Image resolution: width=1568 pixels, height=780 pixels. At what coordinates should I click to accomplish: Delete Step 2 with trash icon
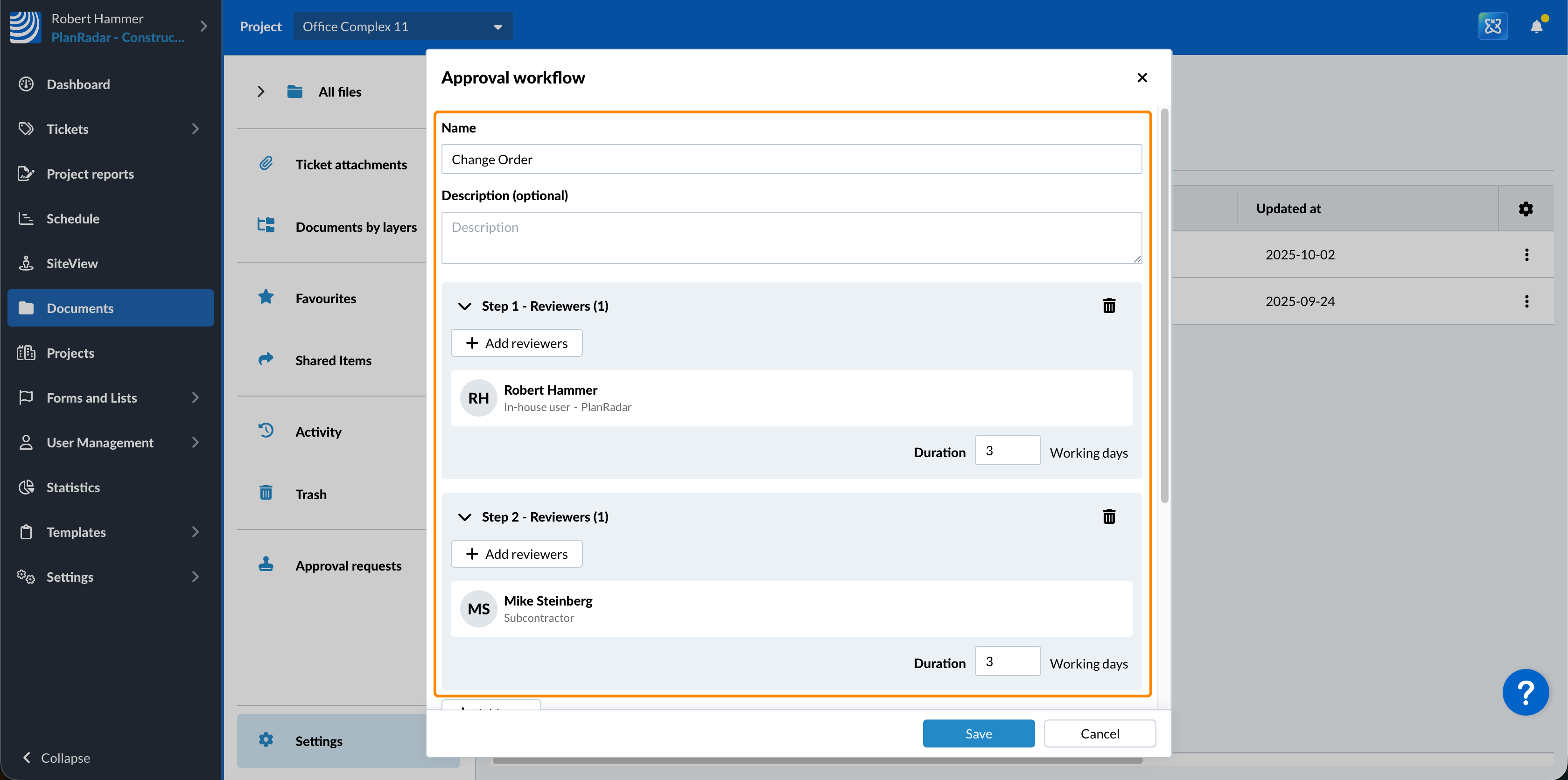click(x=1108, y=516)
